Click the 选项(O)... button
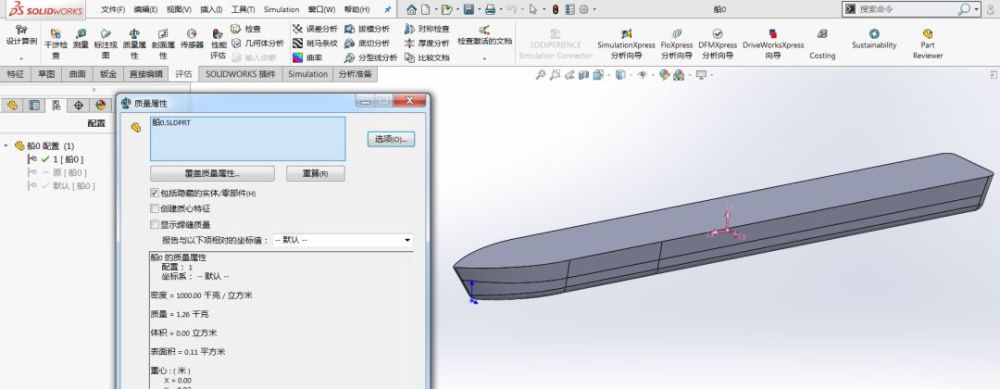The width and height of the screenshot is (1000, 389). click(x=391, y=139)
